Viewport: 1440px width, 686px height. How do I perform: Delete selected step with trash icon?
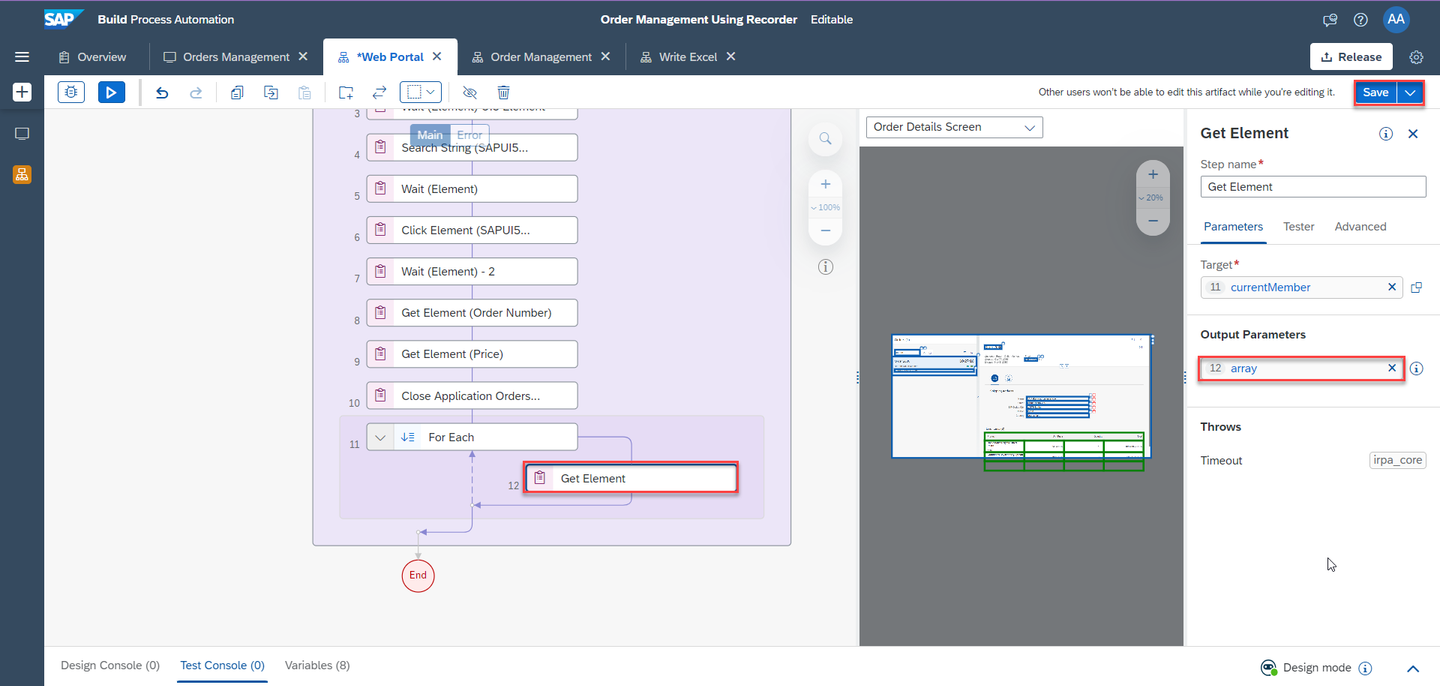click(x=504, y=92)
